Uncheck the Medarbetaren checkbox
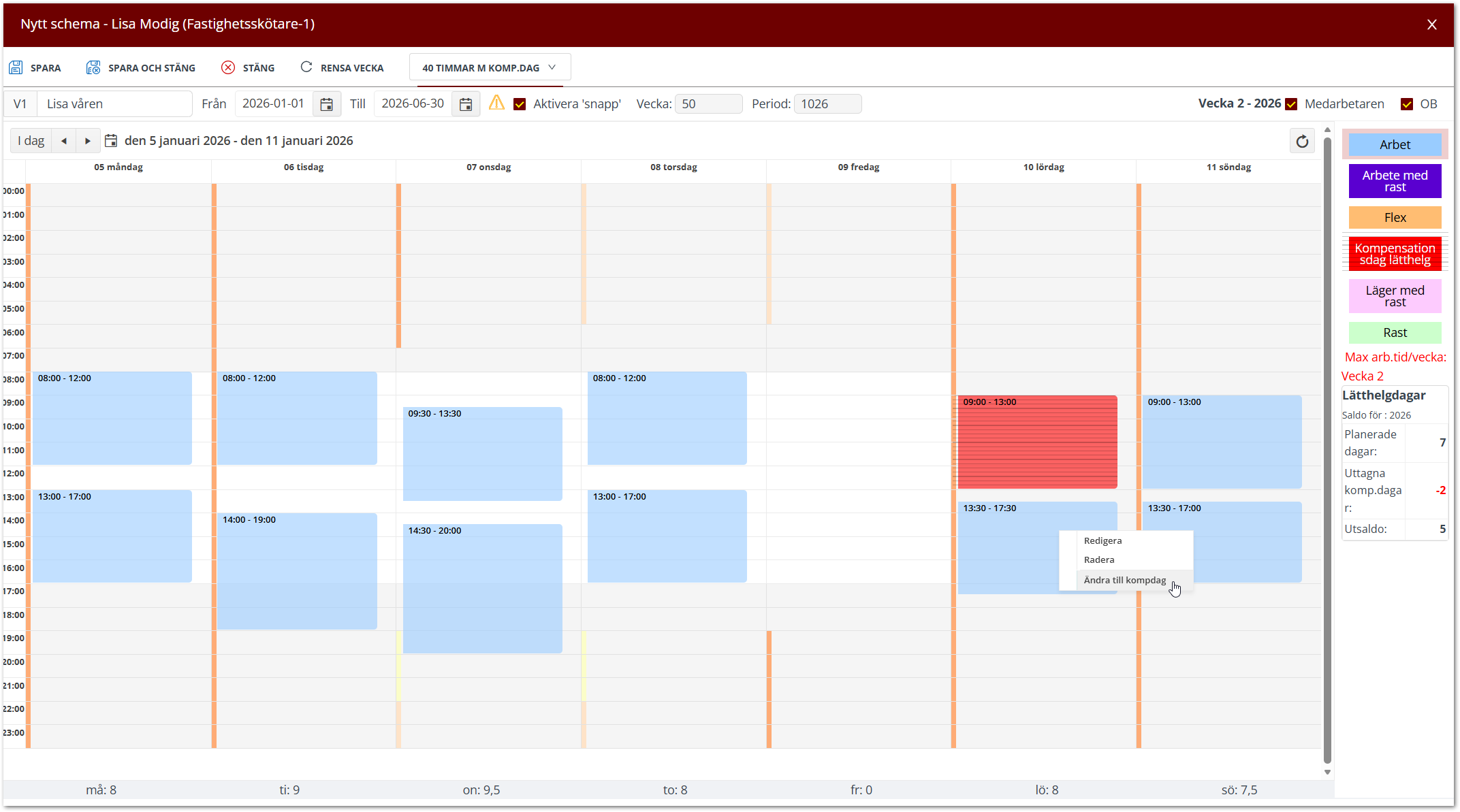This screenshot has width=1460, height=812. point(1291,104)
